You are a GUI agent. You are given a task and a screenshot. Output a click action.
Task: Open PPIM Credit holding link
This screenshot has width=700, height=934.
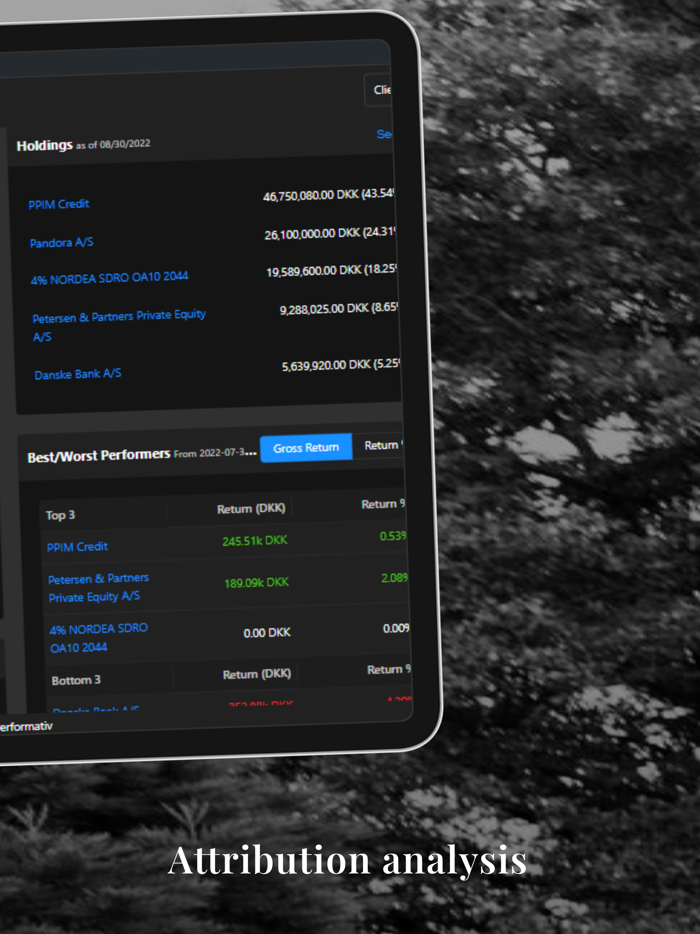[59, 204]
